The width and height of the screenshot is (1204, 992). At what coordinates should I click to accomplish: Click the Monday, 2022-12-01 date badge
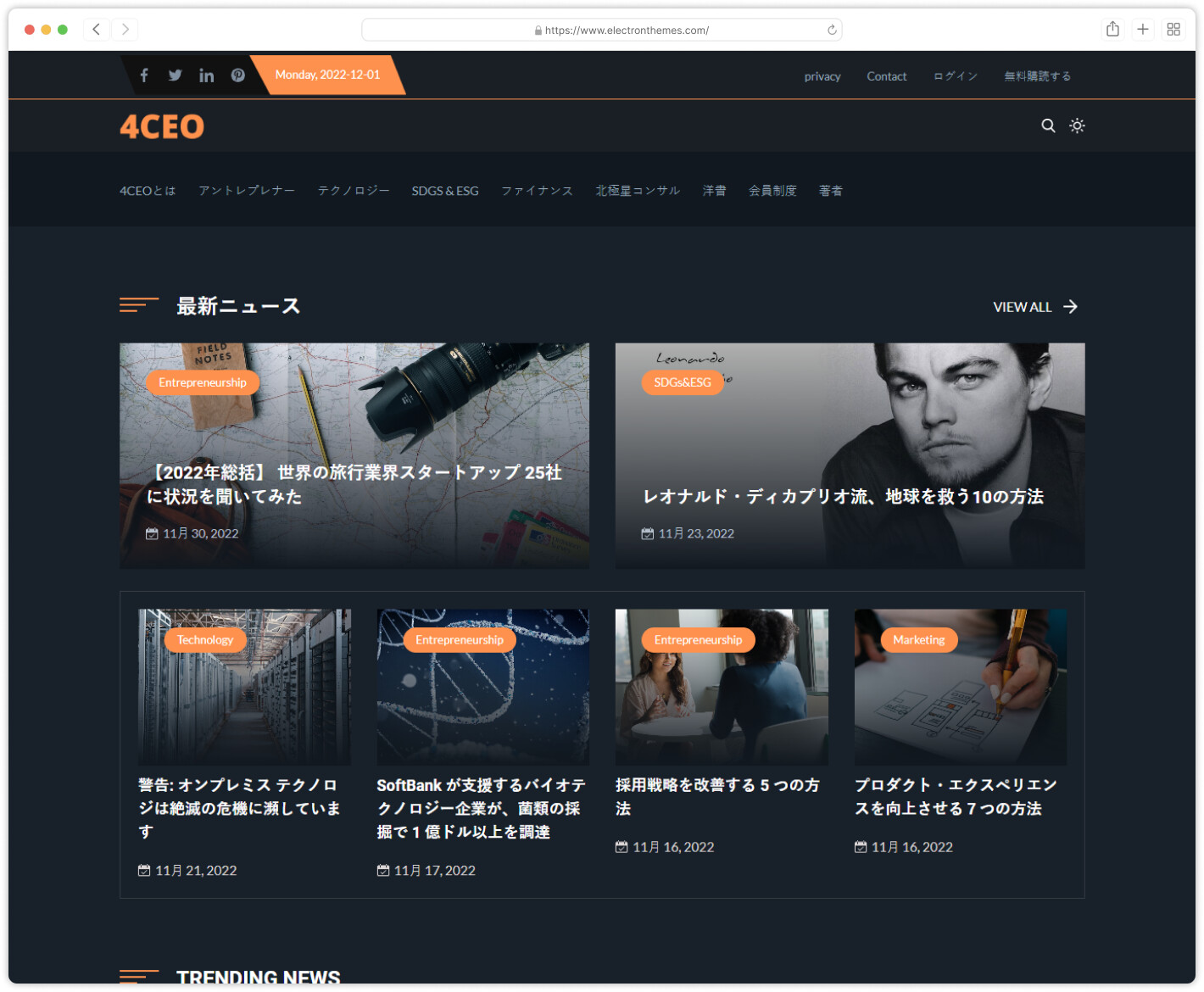point(327,75)
